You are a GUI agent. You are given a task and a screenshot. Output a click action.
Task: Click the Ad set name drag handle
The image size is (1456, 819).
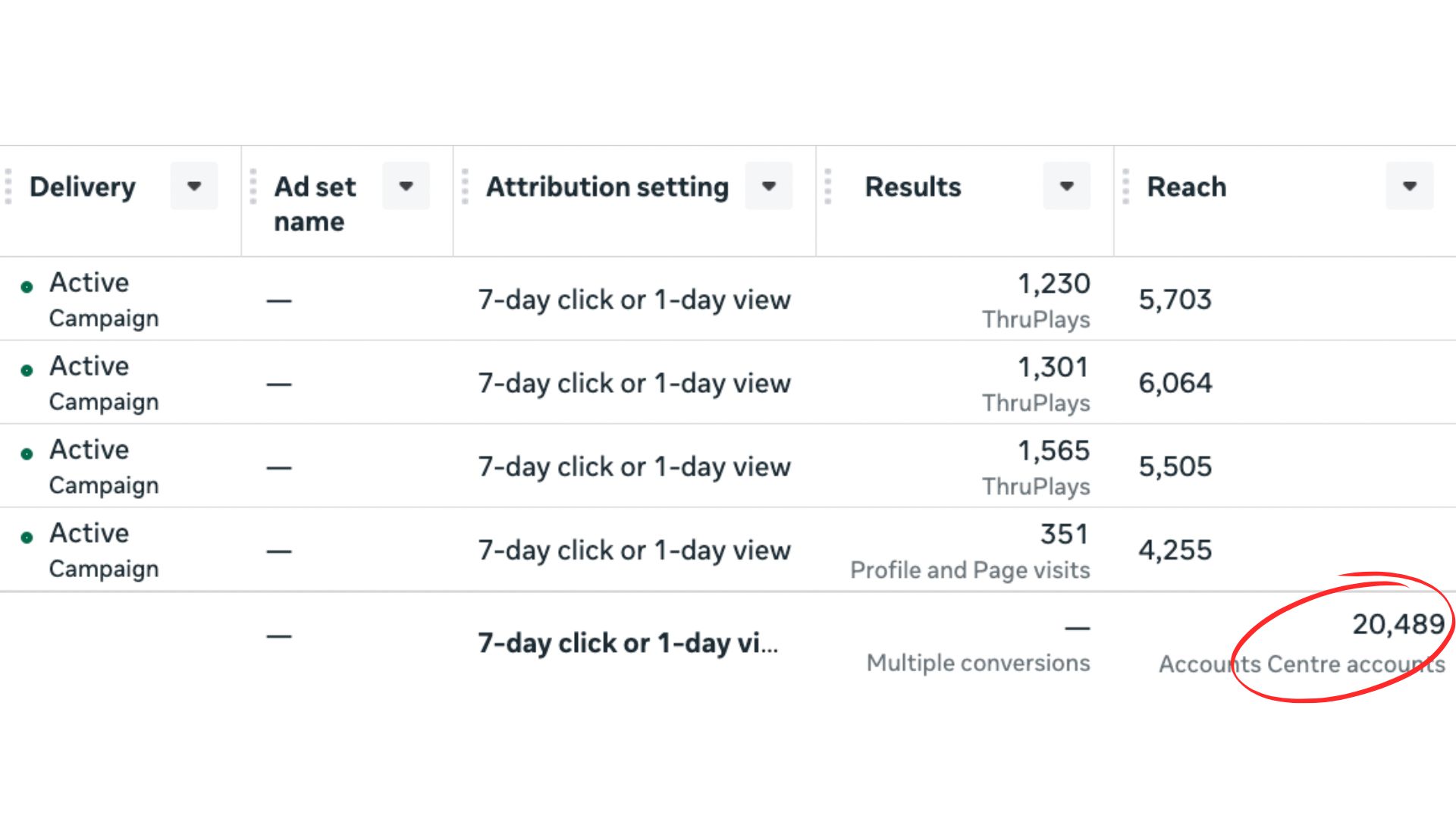coord(253,187)
